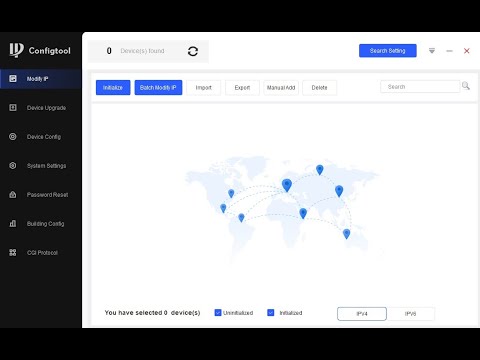Click the Modify IP sidebar icon

pyautogui.click(x=13, y=79)
